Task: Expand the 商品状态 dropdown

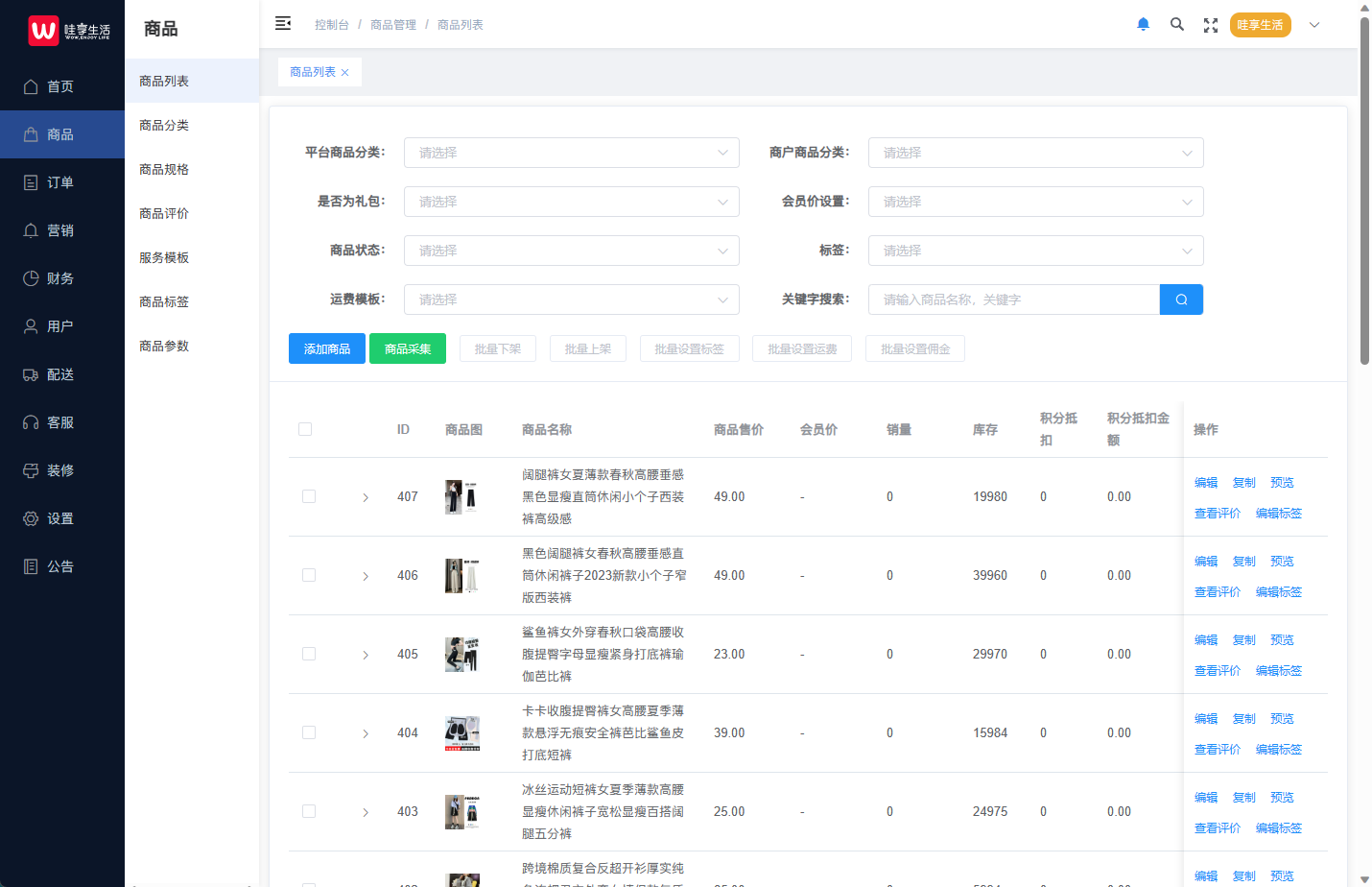Action: tap(571, 251)
